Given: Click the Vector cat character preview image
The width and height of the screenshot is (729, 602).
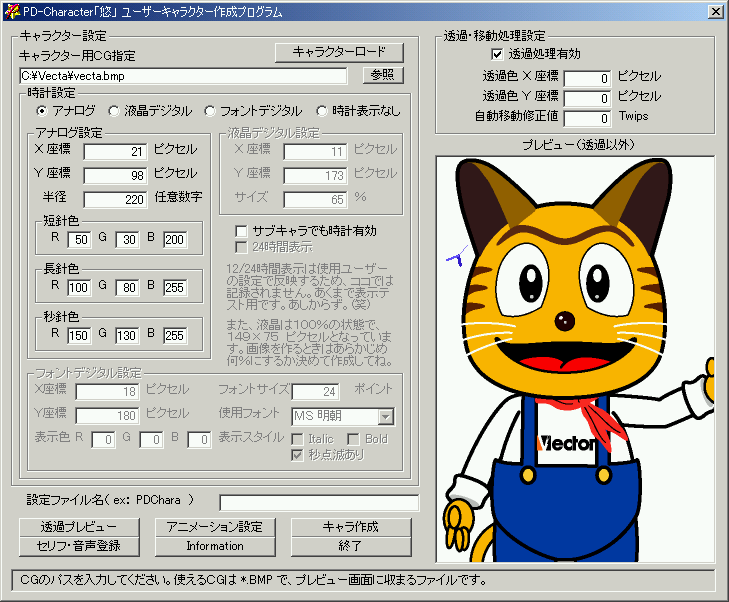Looking at the screenshot, I should point(575,359).
